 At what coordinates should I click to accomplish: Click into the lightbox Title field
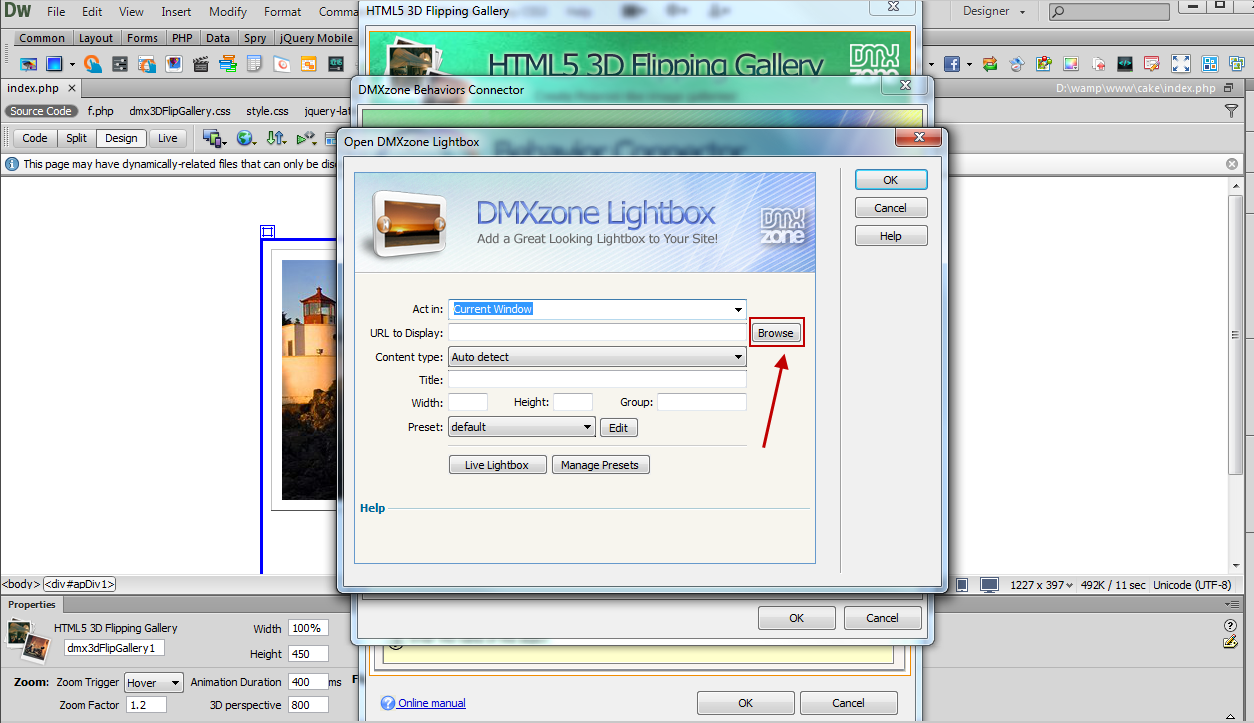coord(598,380)
